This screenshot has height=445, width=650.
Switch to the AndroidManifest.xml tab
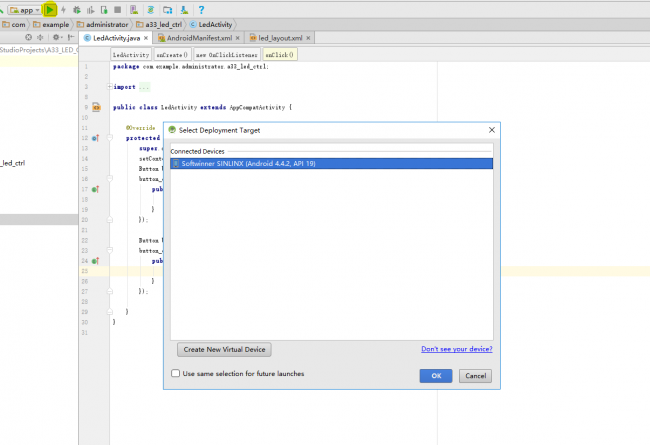click(199, 38)
